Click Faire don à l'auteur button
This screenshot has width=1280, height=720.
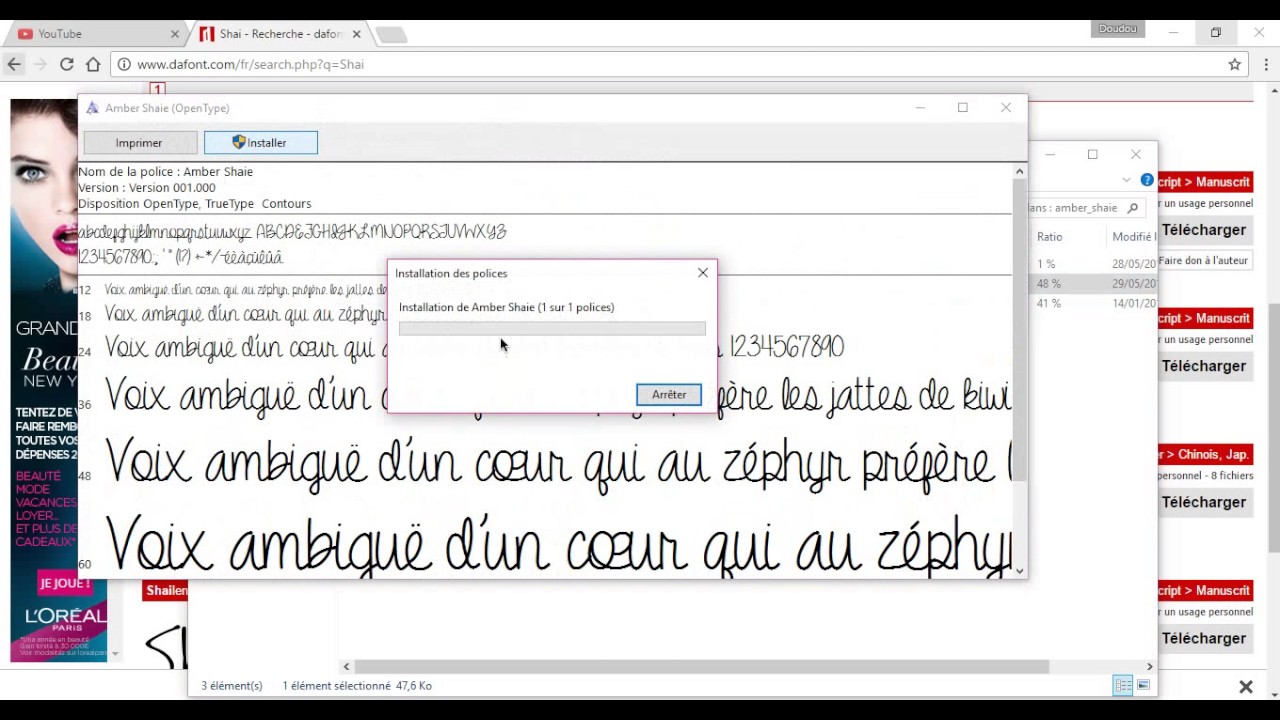[1203, 260]
